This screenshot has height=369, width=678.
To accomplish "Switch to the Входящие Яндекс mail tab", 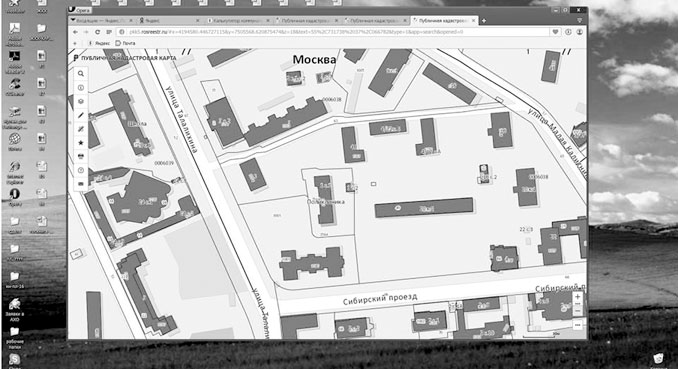I will 99,20.
